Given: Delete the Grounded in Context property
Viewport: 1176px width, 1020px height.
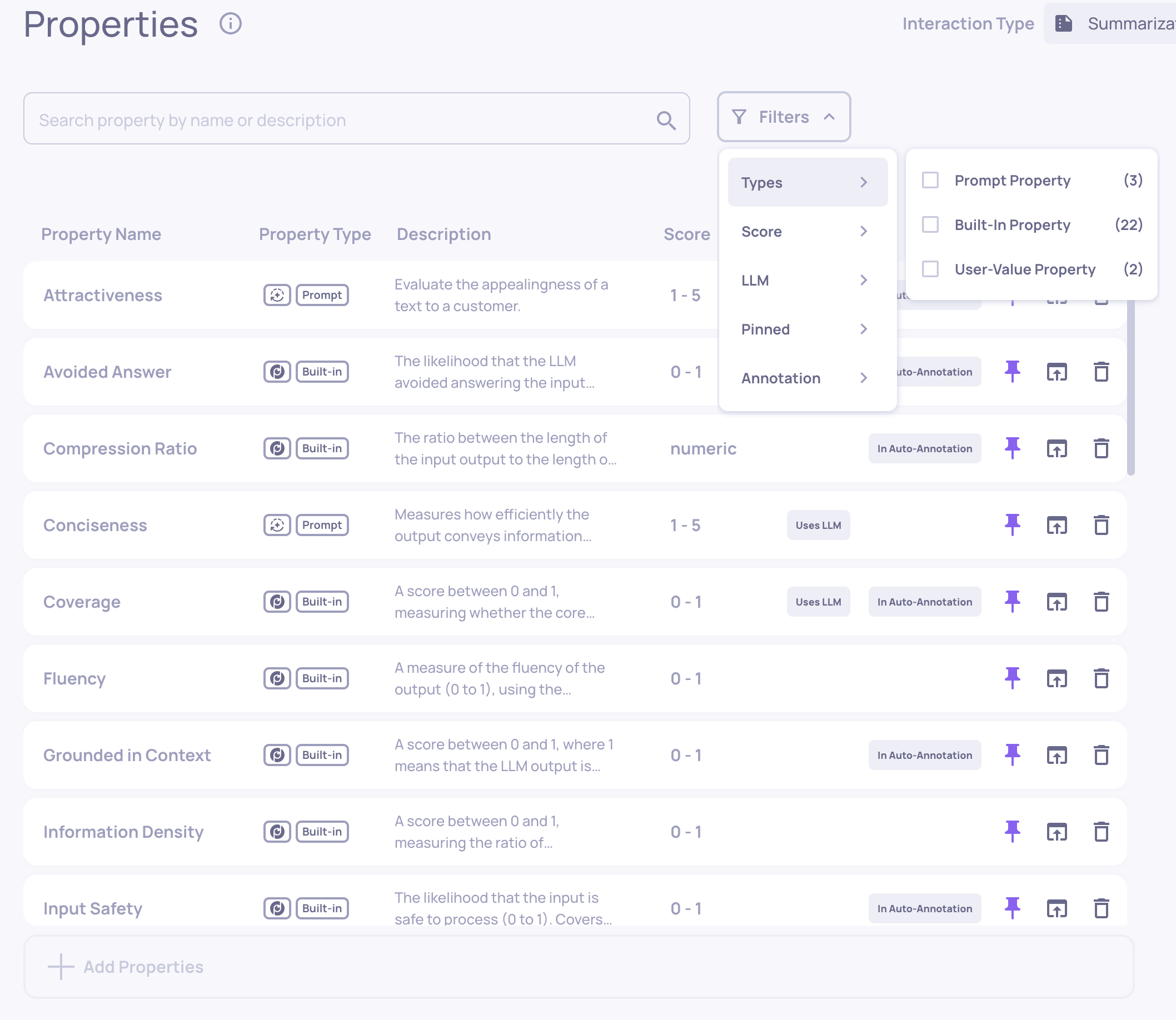Looking at the screenshot, I should (x=1101, y=755).
